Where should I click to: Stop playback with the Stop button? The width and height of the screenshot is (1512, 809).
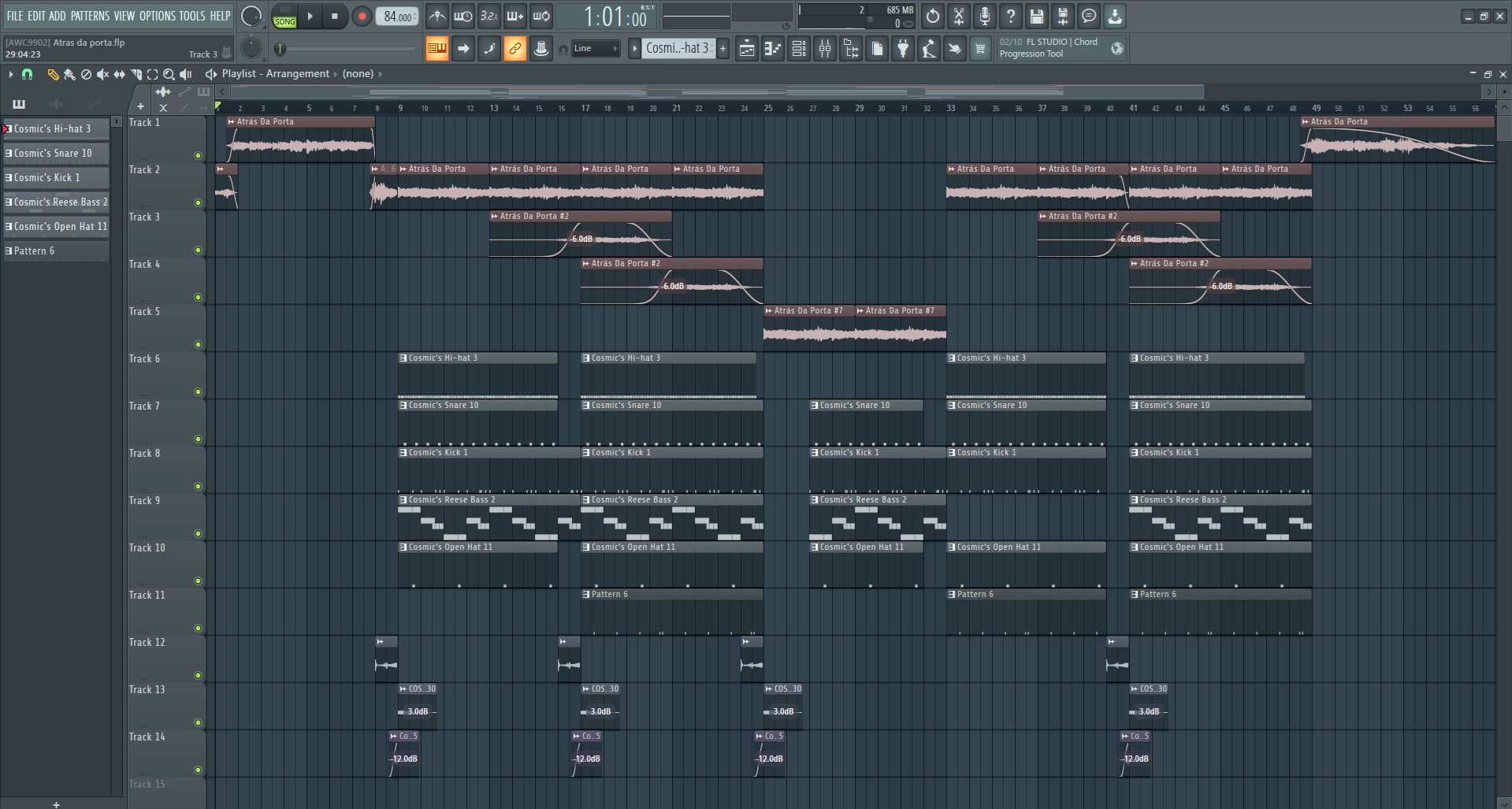[x=335, y=16]
